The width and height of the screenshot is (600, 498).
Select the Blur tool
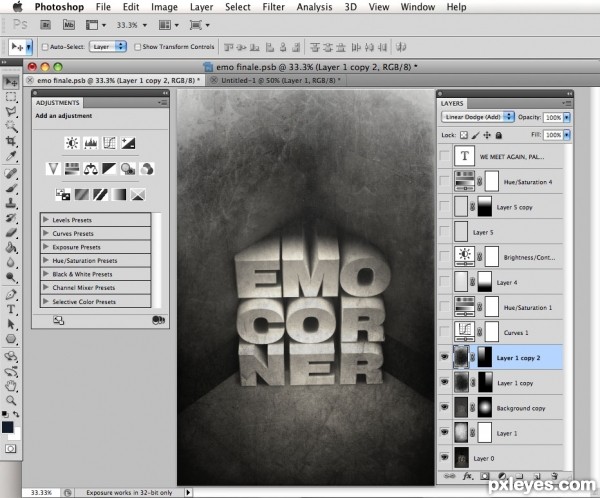[x=11, y=263]
